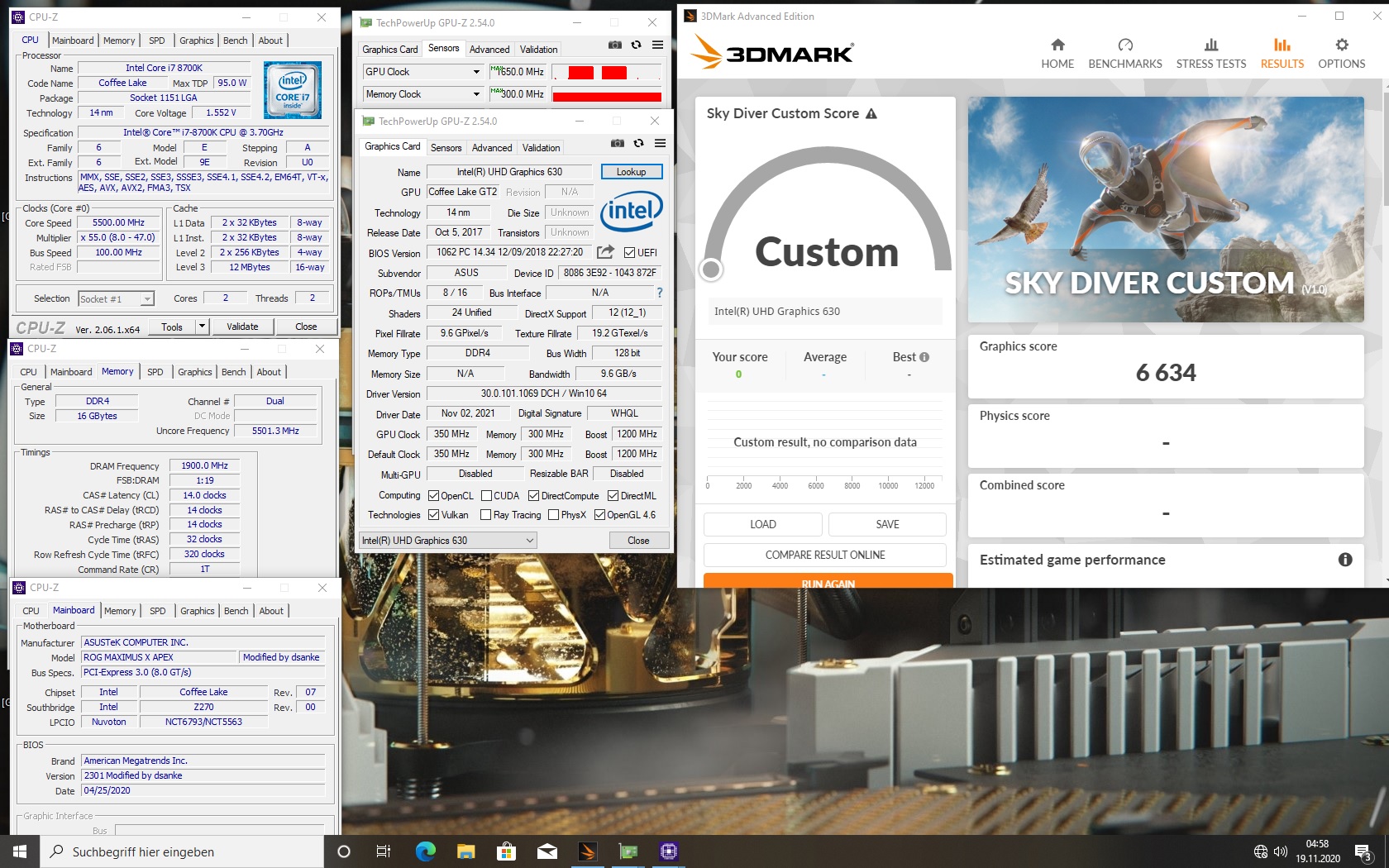The width and height of the screenshot is (1389, 868).
Task: Click the Validate button in CPU-Z
Action: tap(242, 327)
